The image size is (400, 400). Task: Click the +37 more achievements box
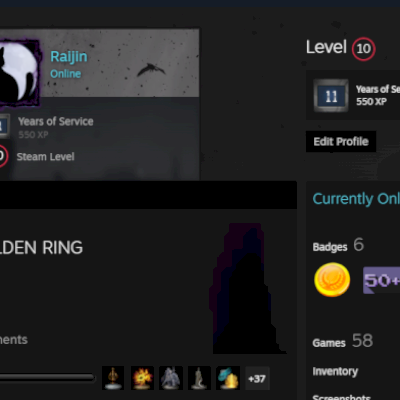click(257, 378)
